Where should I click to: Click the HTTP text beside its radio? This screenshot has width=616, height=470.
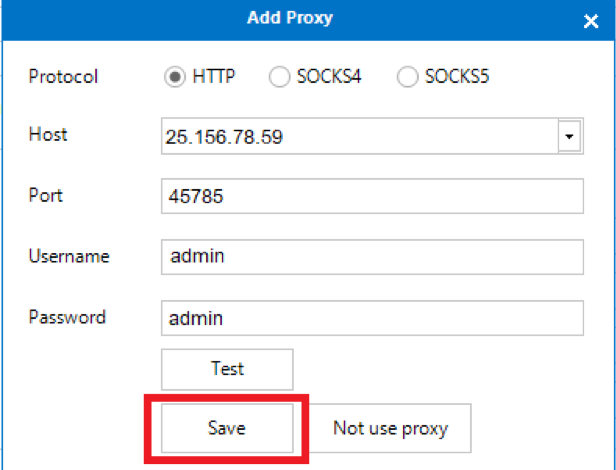(214, 77)
